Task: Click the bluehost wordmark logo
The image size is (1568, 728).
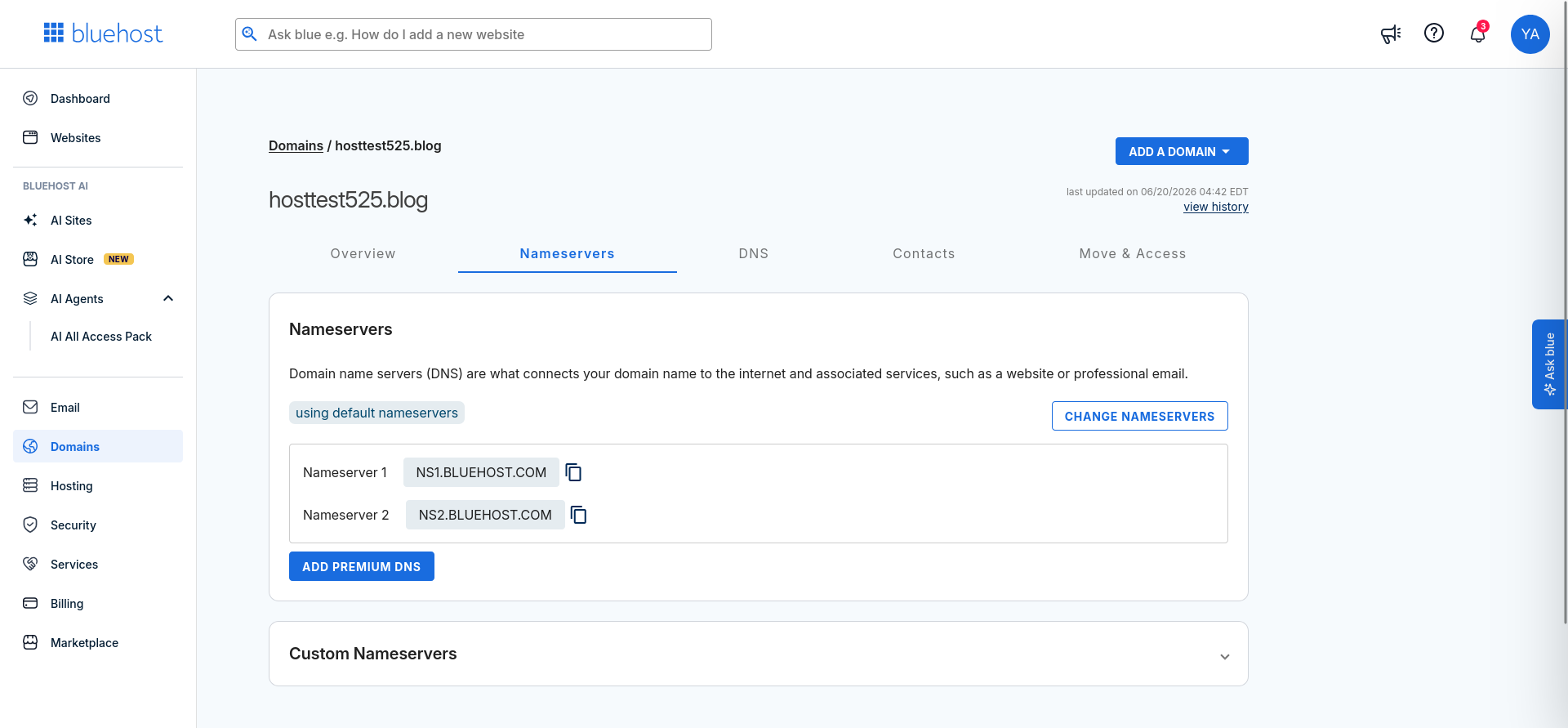Action: [x=117, y=33]
